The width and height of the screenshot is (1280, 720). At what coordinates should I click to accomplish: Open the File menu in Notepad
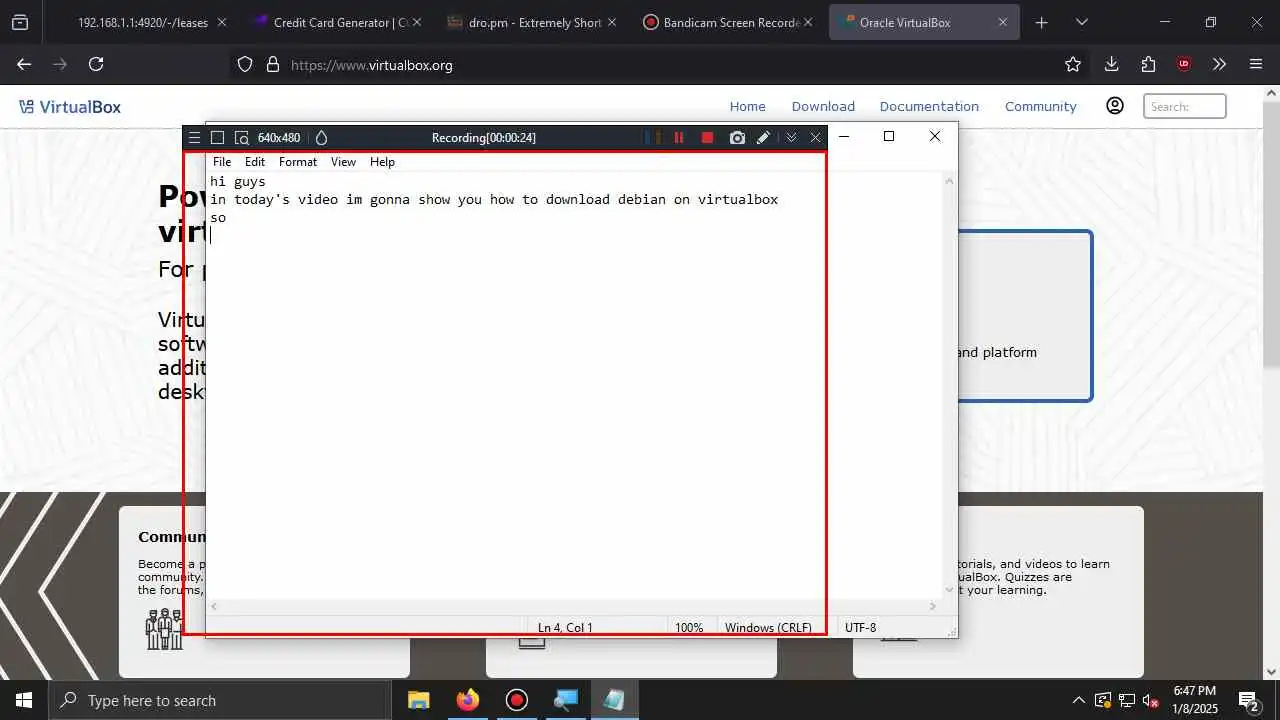coord(222,162)
